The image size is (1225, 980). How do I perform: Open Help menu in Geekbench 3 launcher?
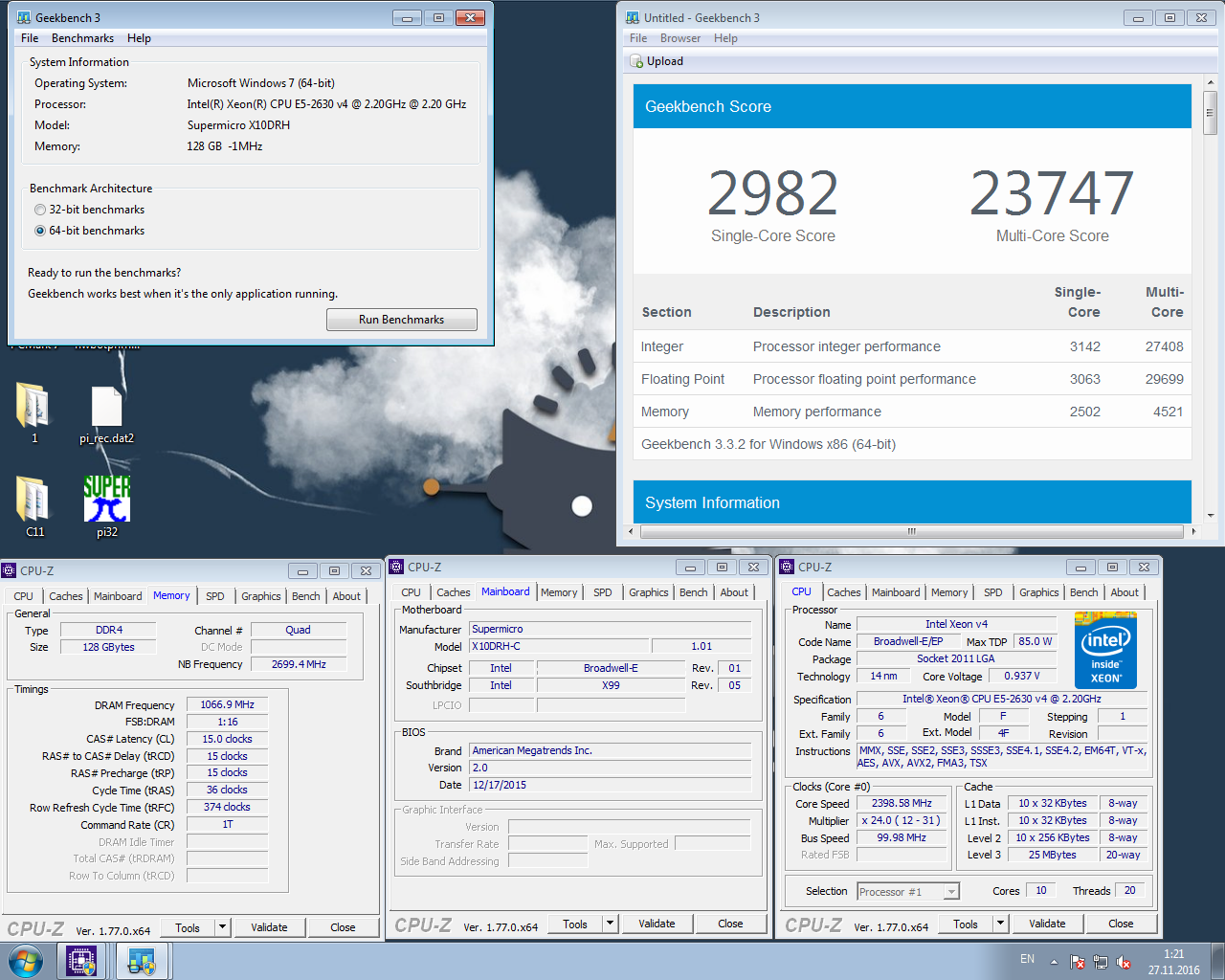pos(139,38)
